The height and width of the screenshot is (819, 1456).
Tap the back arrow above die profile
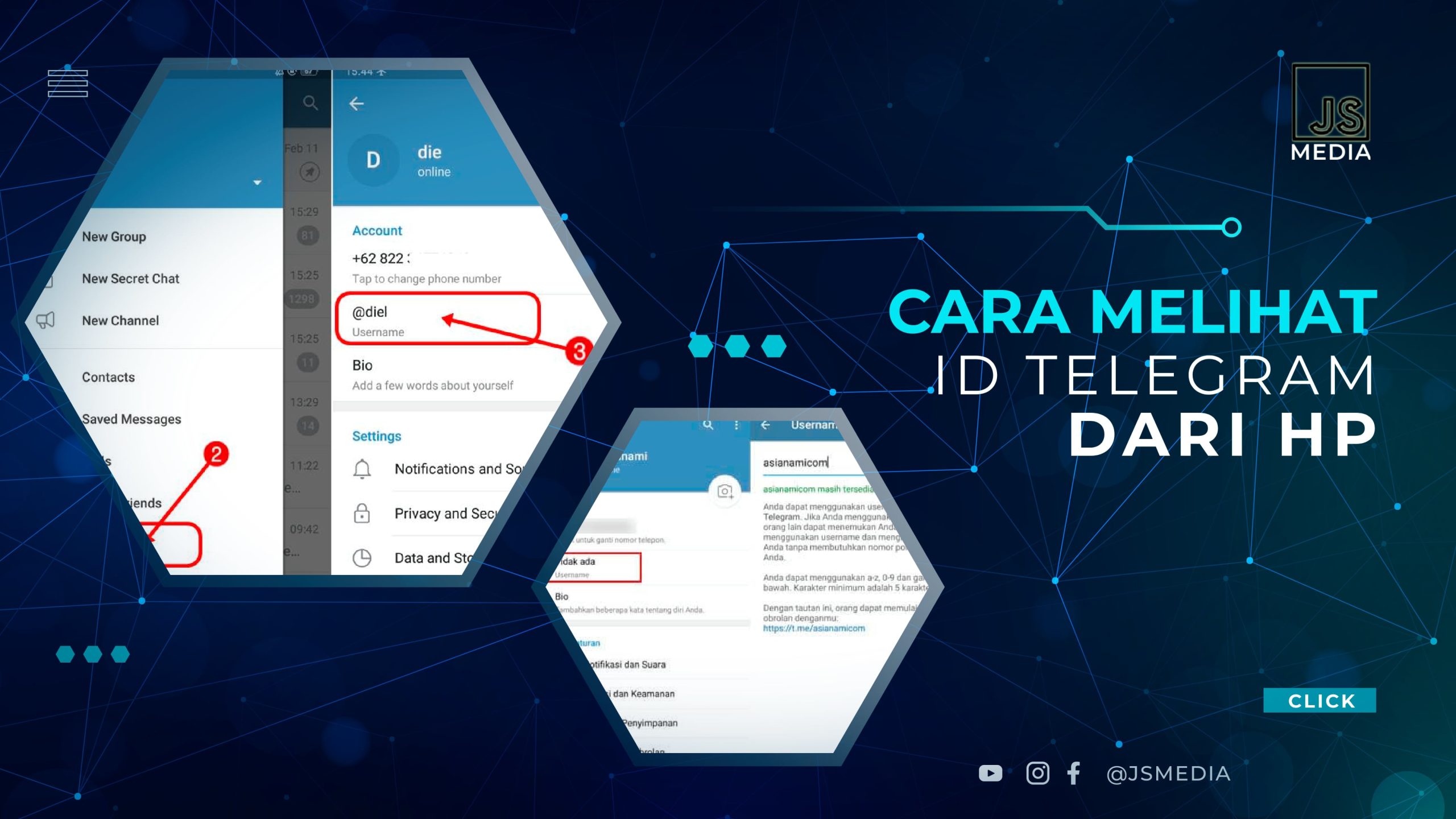click(x=357, y=104)
